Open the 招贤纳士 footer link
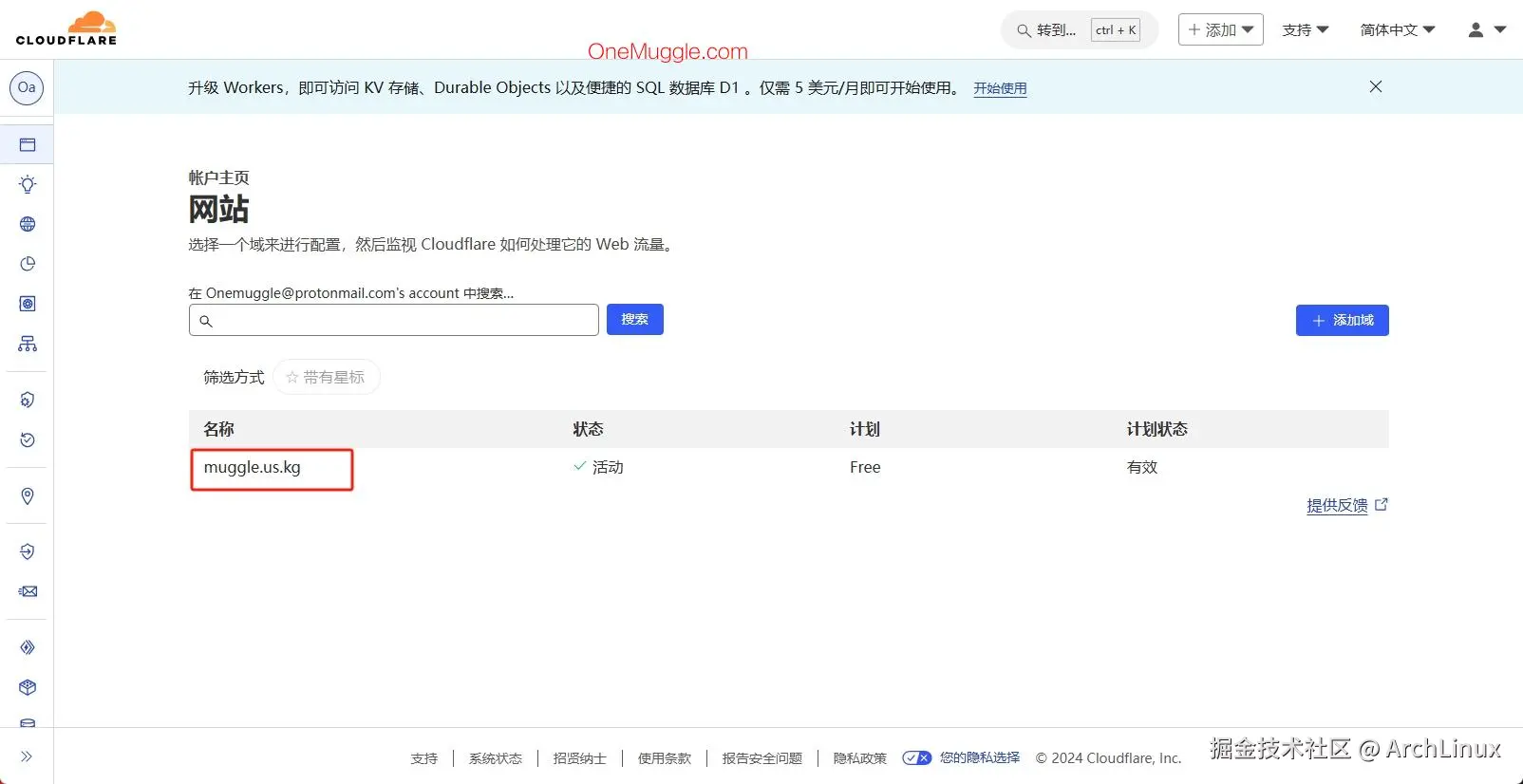The height and width of the screenshot is (784, 1523). click(580, 758)
